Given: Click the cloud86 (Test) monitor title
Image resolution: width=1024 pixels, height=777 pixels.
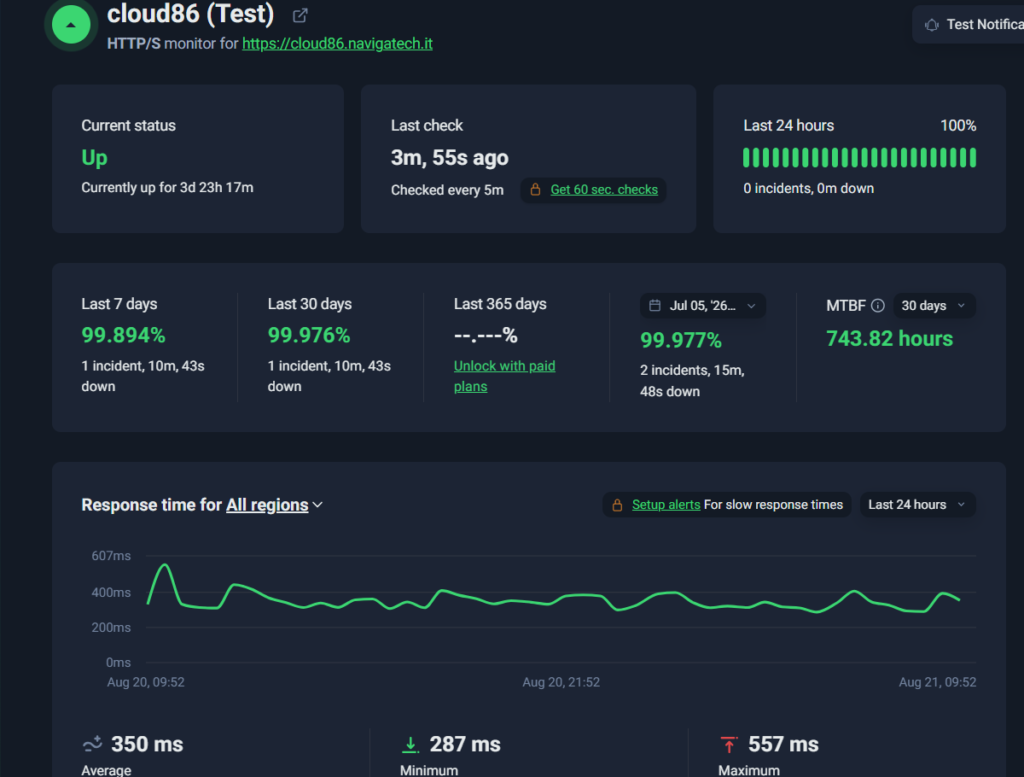Looking at the screenshot, I should tap(190, 13).
